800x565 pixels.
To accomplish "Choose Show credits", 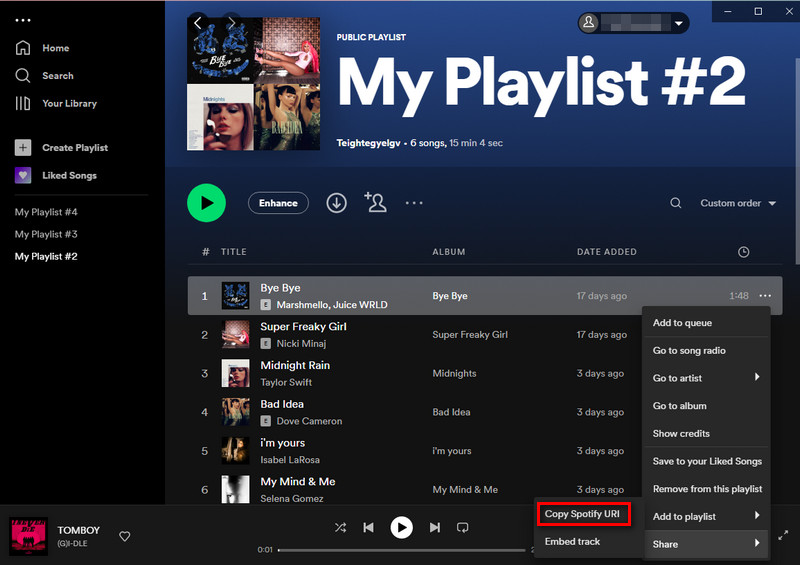I will (706, 433).
